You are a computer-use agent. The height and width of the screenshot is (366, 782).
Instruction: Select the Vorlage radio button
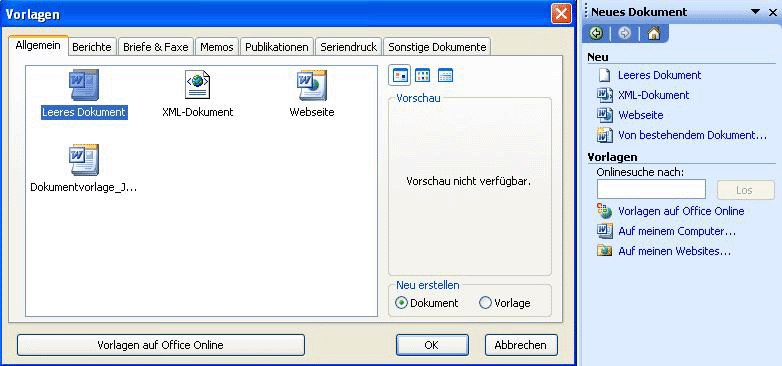click(x=485, y=303)
